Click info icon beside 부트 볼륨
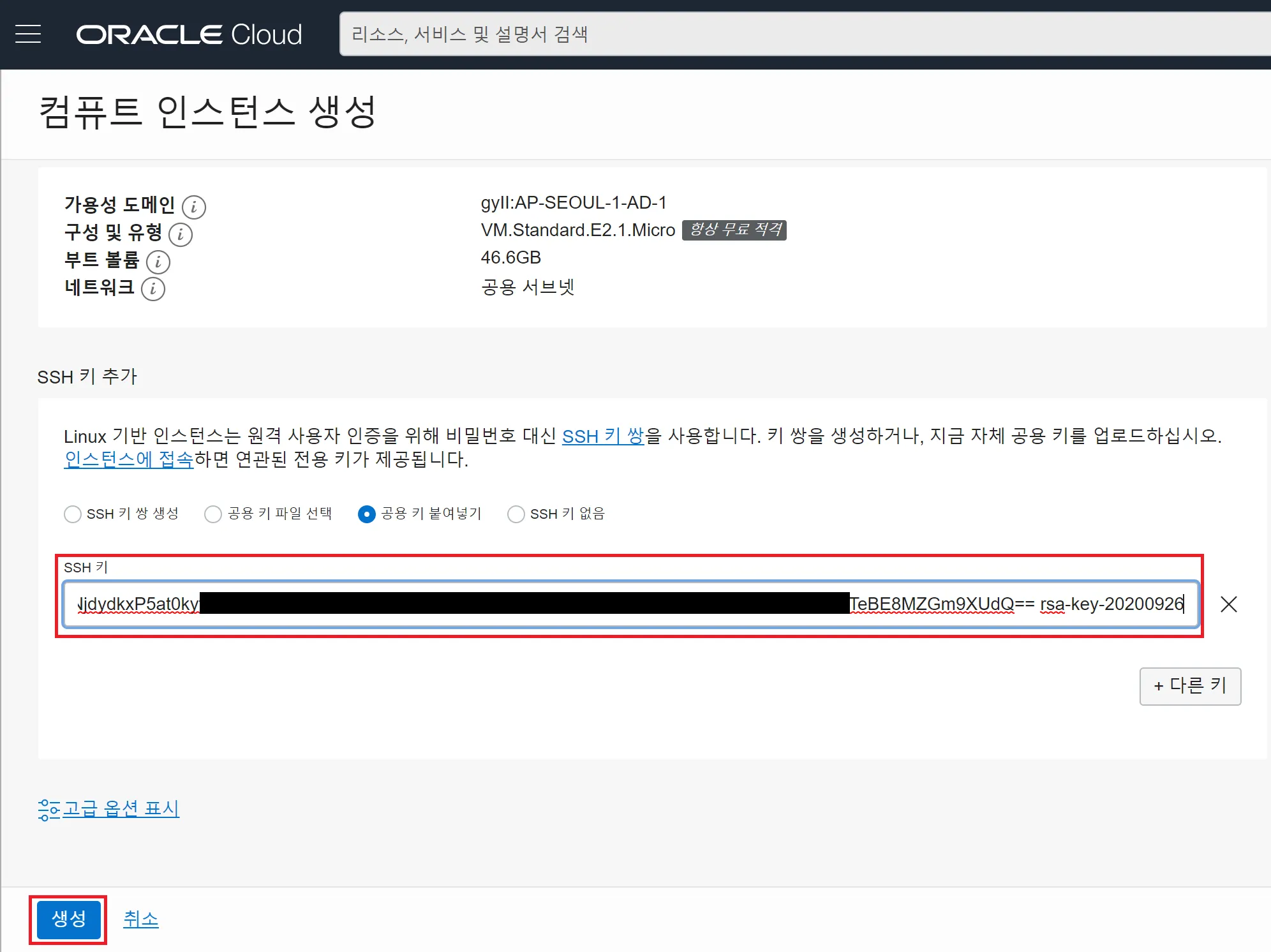This screenshot has width=1271, height=952. [158, 262]
